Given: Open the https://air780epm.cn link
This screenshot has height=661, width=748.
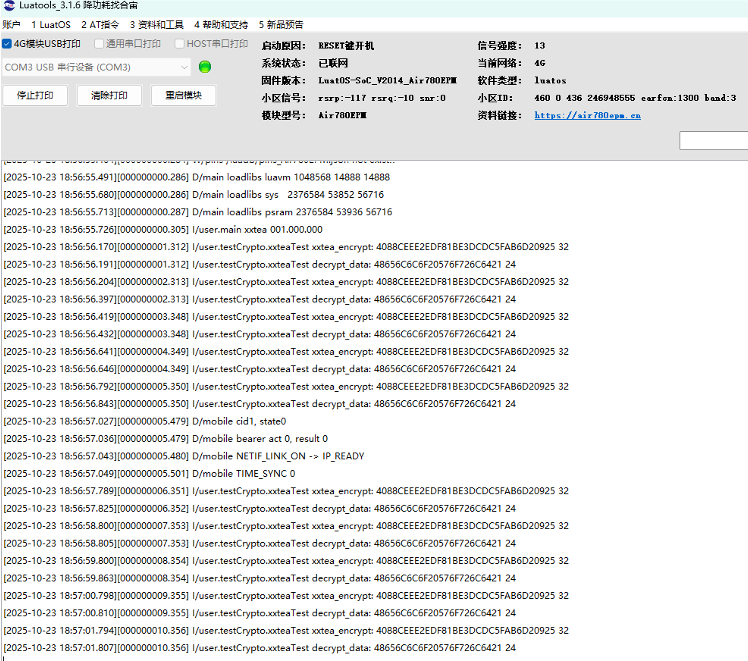Looking at the screenshot, I should point(587,115).
